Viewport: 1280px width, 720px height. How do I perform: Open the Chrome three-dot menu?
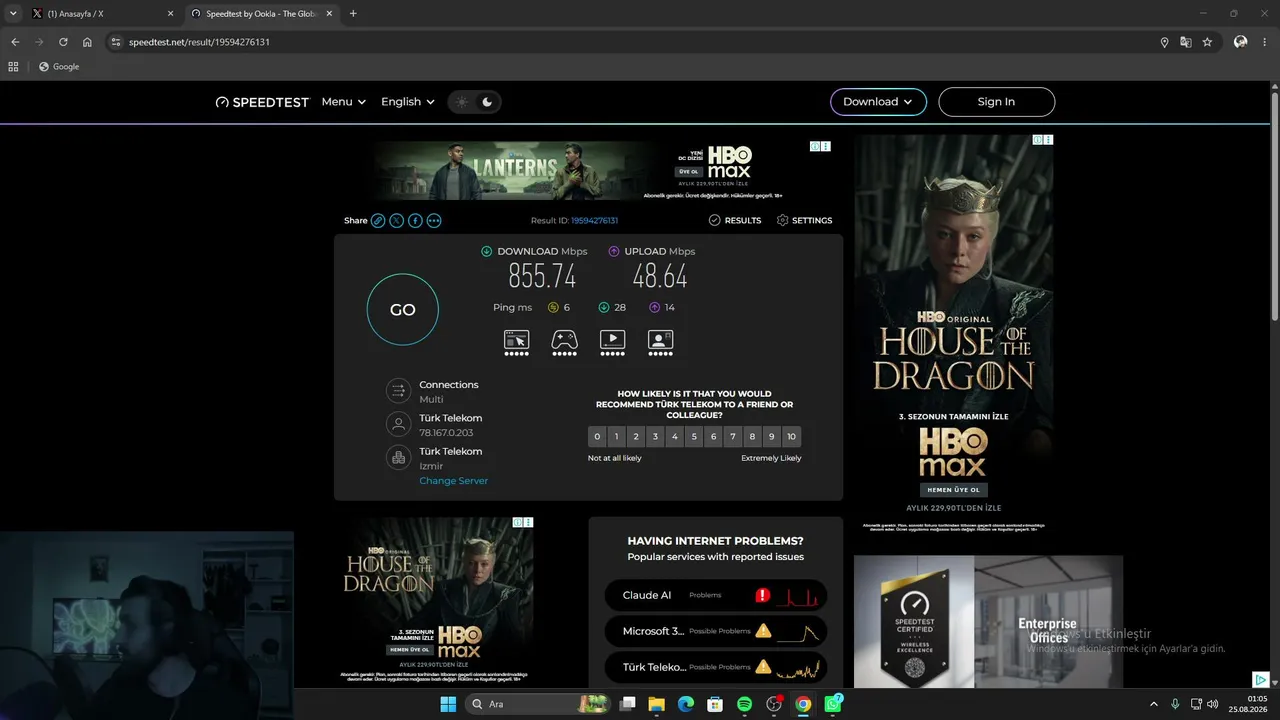(1264, 42)
